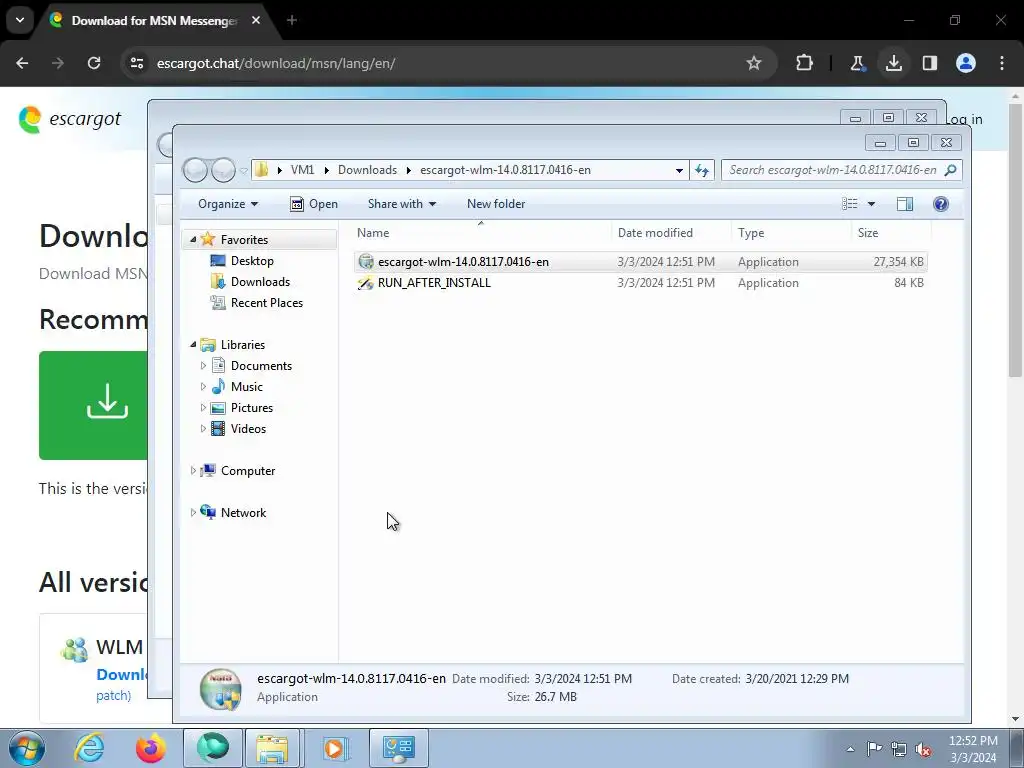
Task: Expand the Pictures library
Action: (203, 408)
